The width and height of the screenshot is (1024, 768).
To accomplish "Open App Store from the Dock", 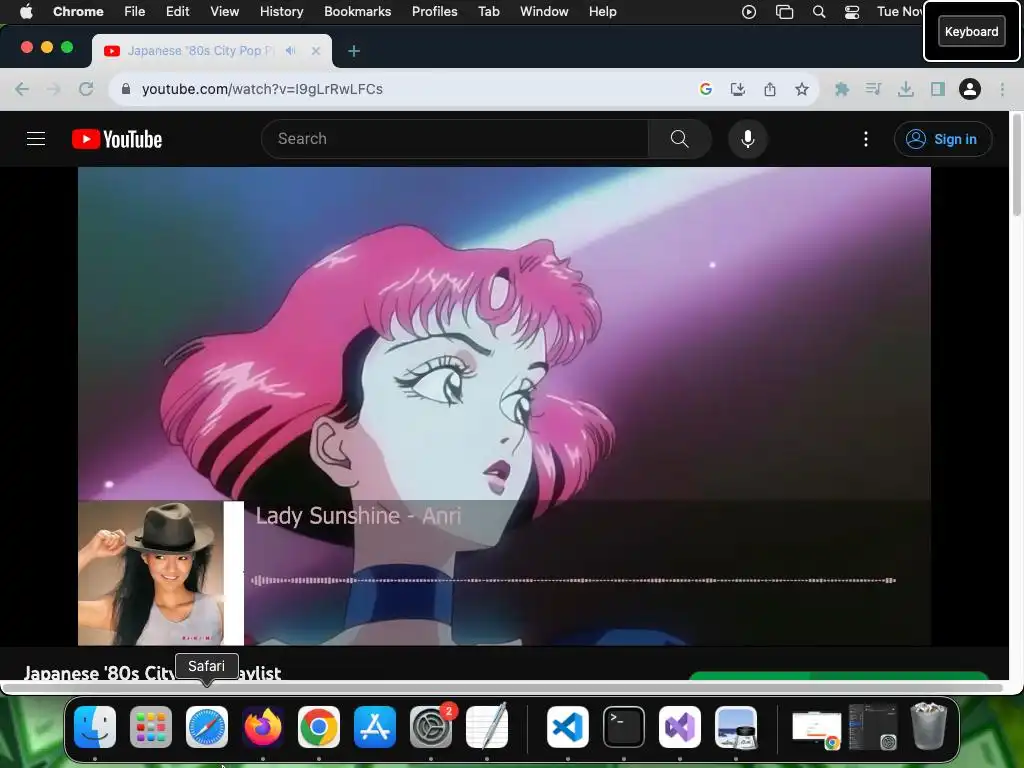I will 375,727.
